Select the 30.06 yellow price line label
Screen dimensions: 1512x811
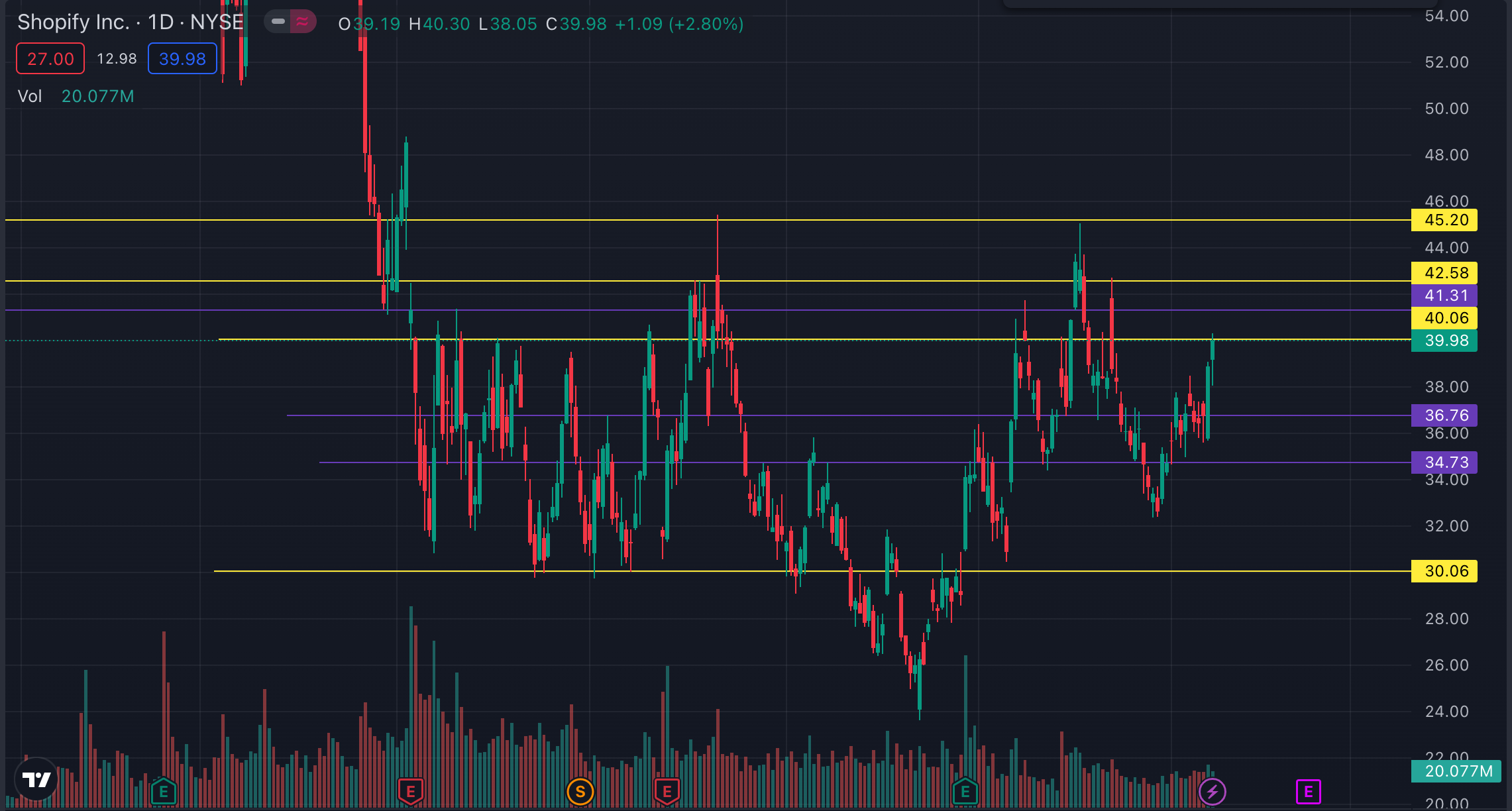coord(1444,571)
